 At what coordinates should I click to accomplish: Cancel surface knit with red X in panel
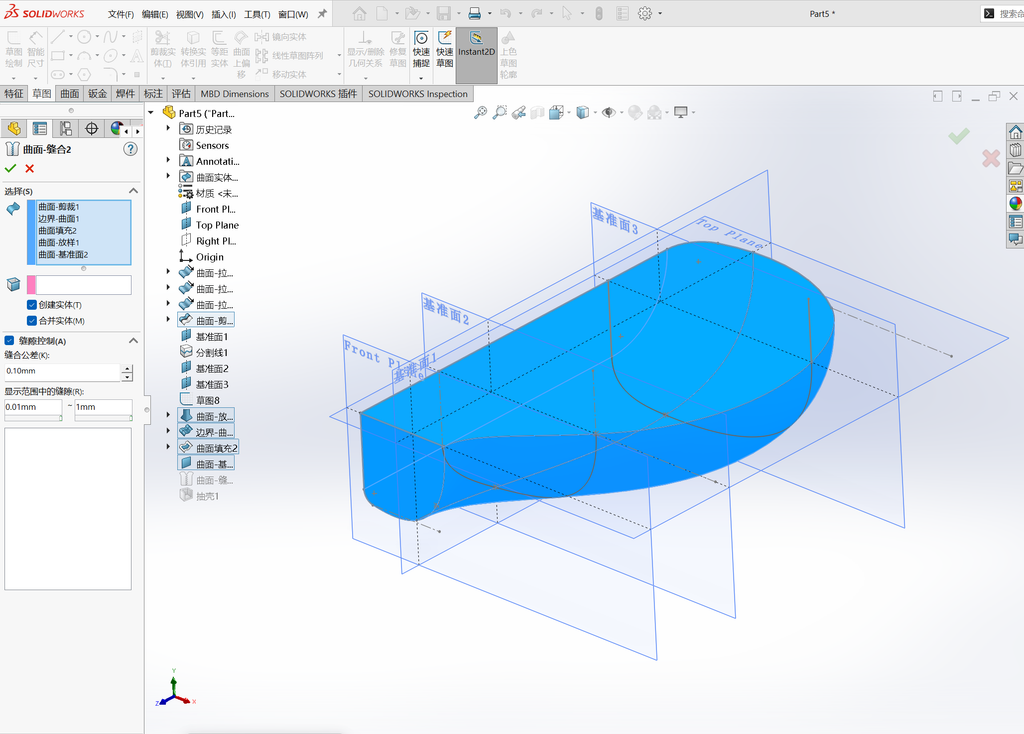click(x=29, y=168)
